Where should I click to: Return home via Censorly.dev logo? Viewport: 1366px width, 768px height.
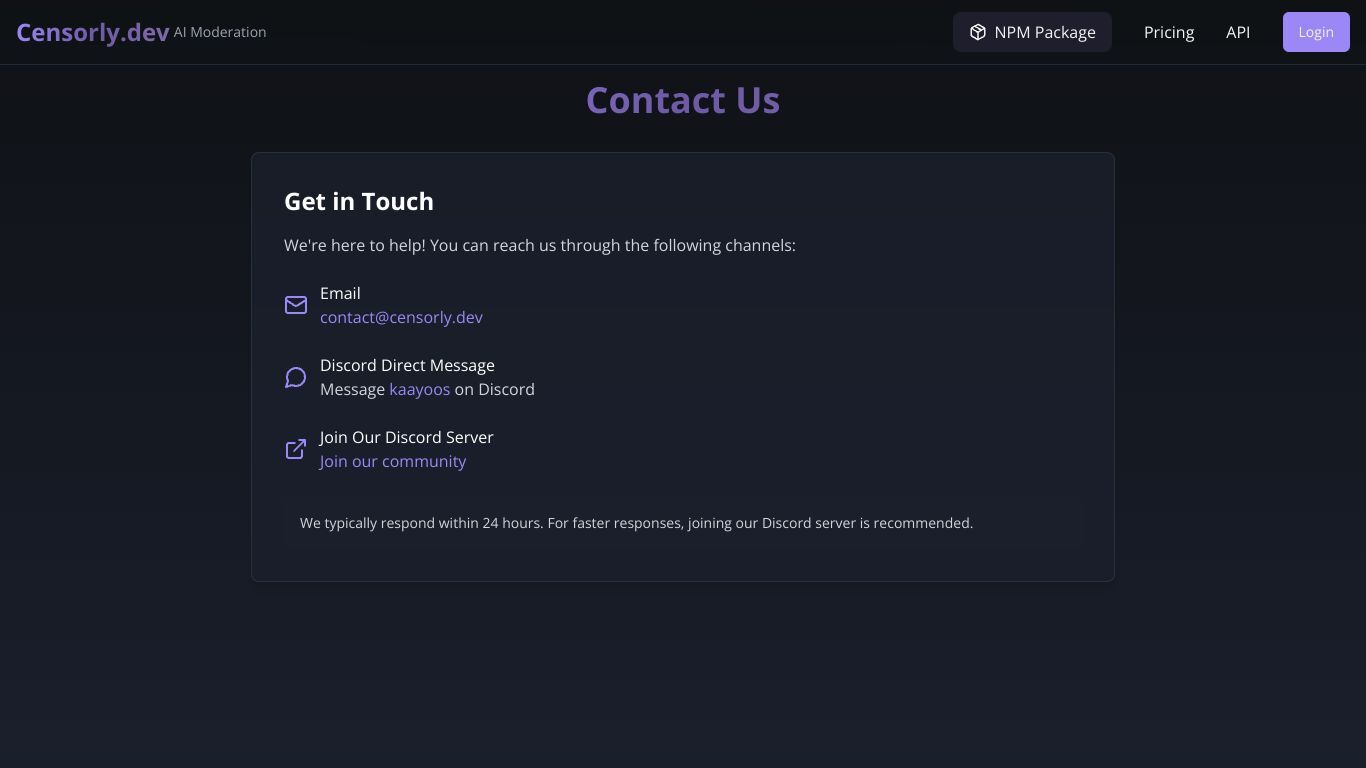tap(93, 32)
